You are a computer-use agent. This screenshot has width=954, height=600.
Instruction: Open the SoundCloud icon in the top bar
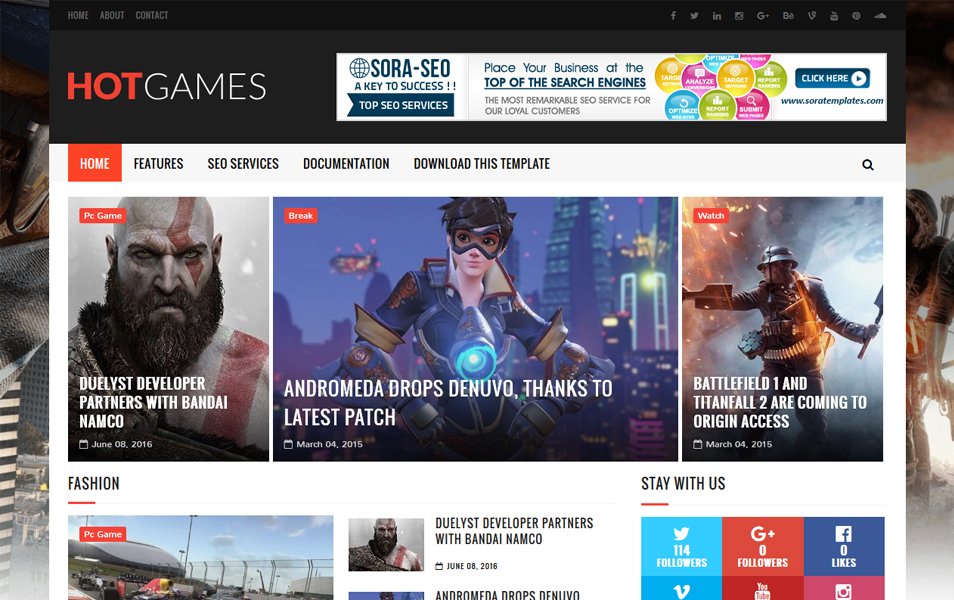coord(879,15)
